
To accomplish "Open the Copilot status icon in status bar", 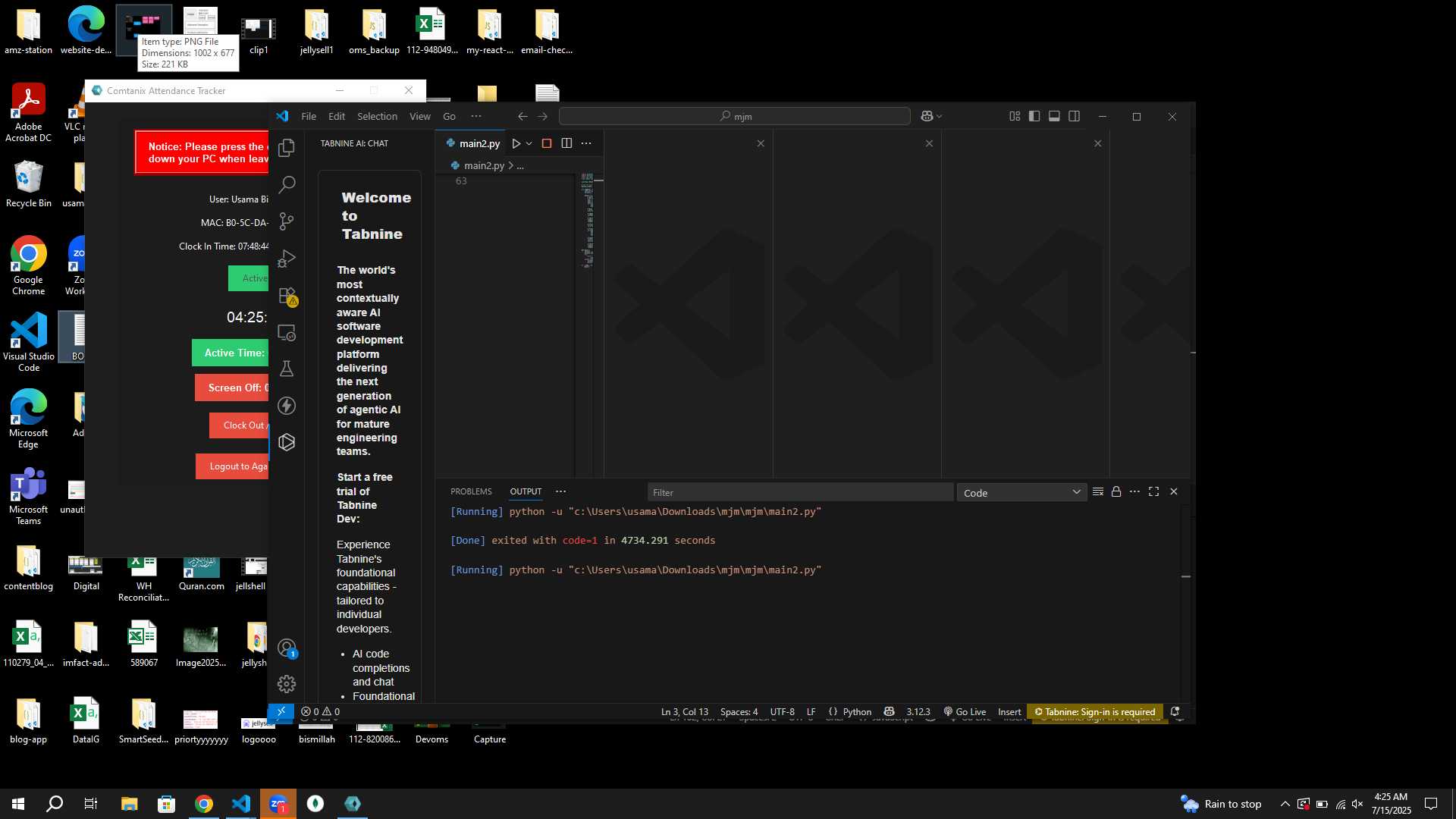I will (890, 711).
